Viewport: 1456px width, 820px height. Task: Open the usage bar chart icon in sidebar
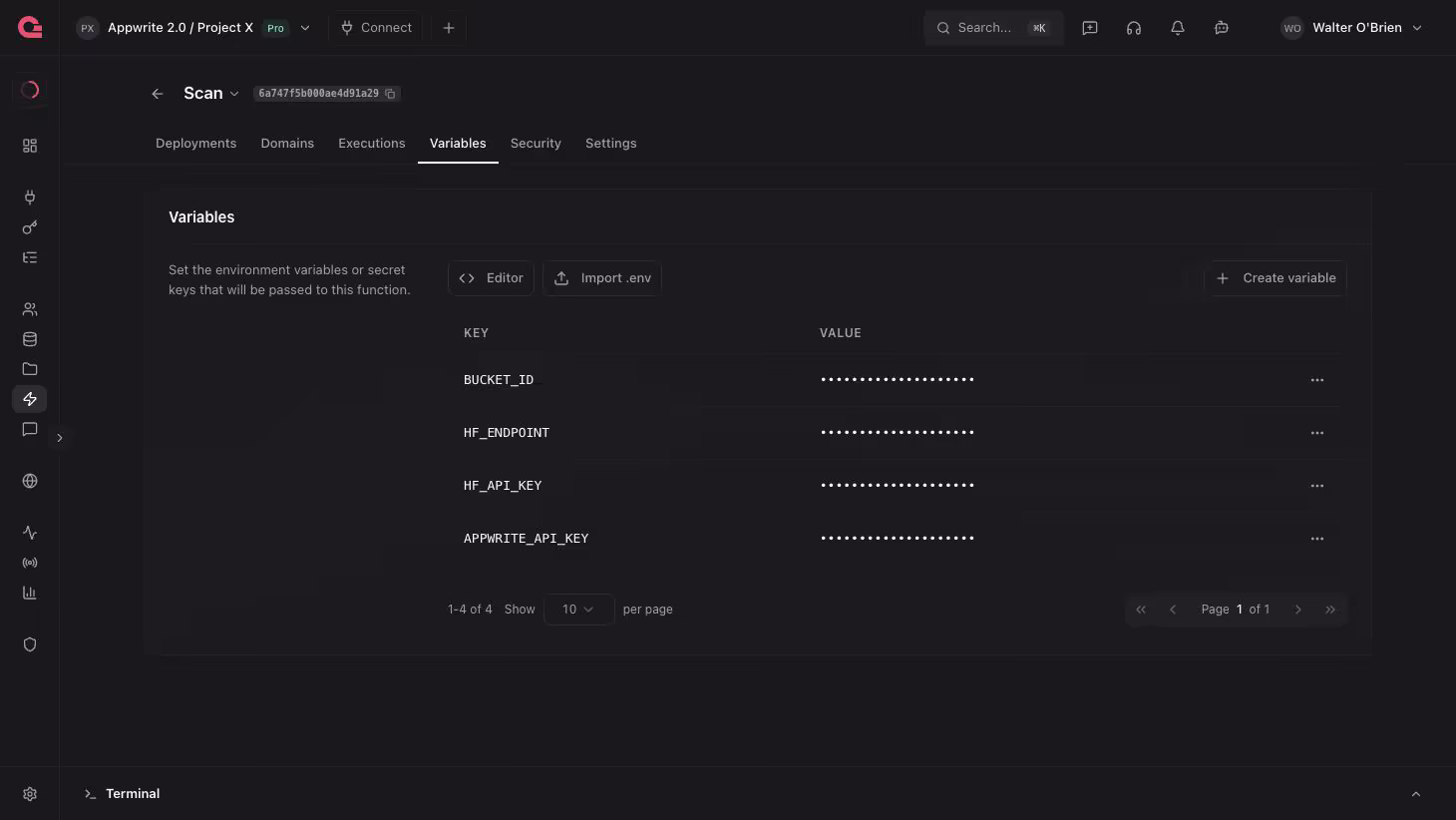coord(30,593)
